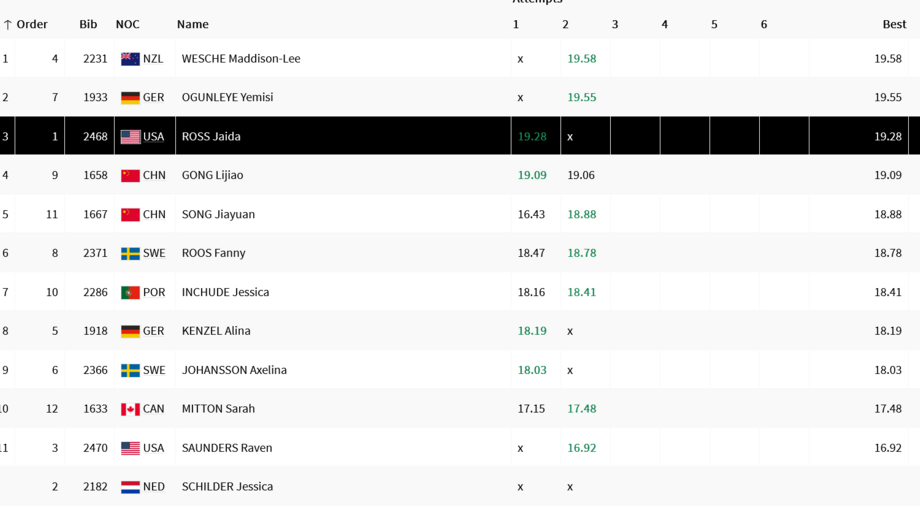920x518 pixels.
Task: Click the Sweden flag beside ROOS Fanny
Action: tap(130, 253)
